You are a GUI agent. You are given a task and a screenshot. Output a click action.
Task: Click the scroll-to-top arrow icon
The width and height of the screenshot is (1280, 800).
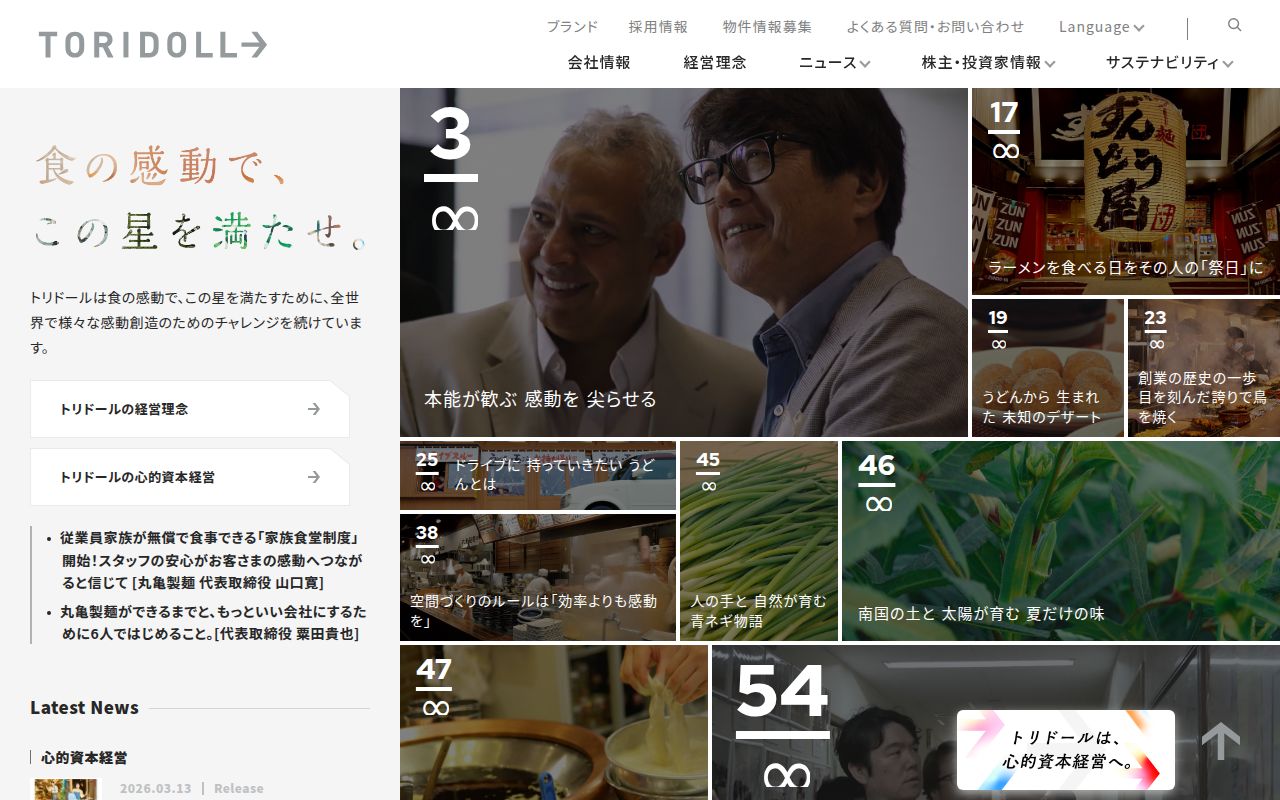[x=1221, y=742]
